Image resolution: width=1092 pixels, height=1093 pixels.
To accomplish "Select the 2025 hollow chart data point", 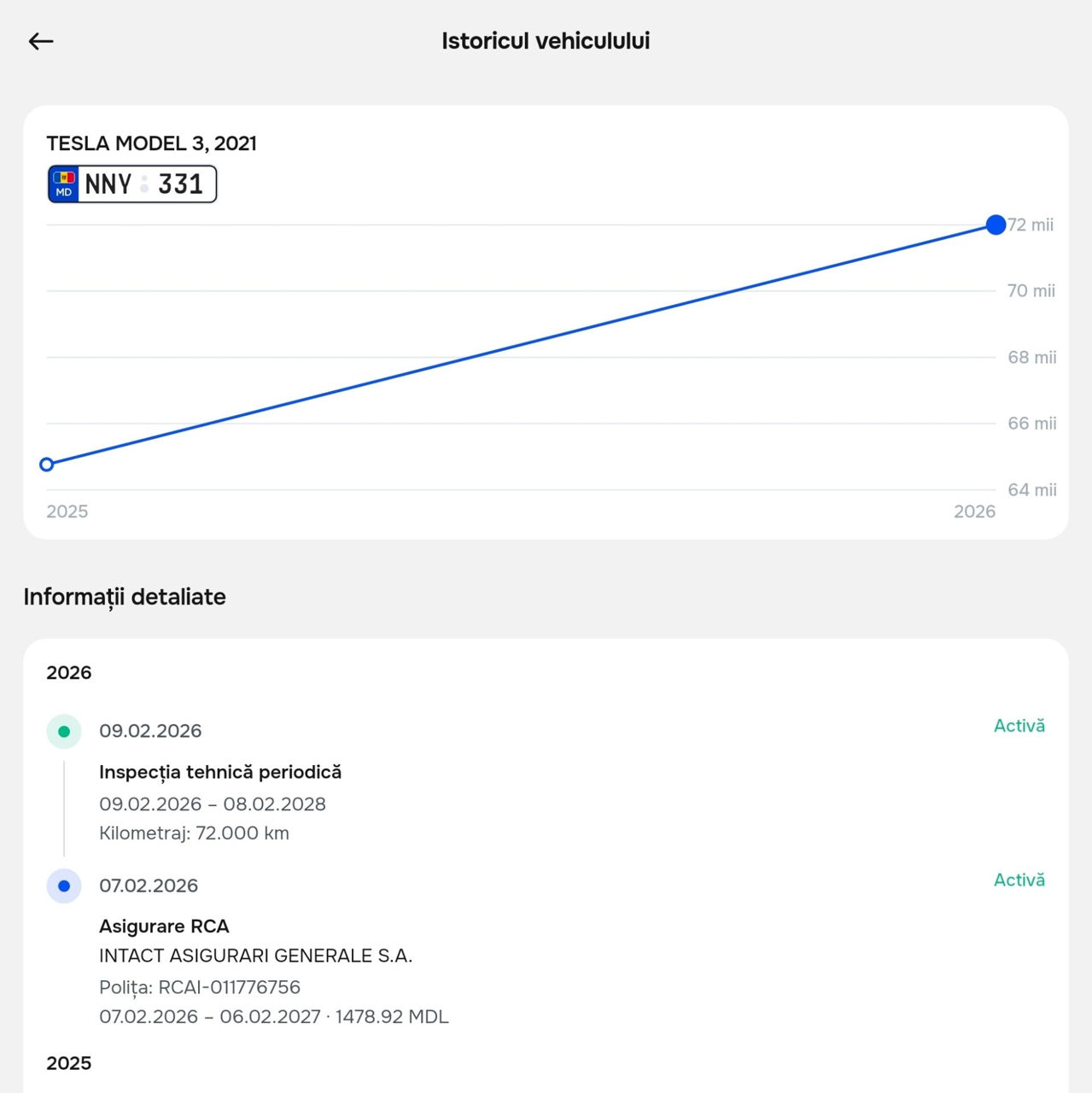I will [x=47, y=465].
